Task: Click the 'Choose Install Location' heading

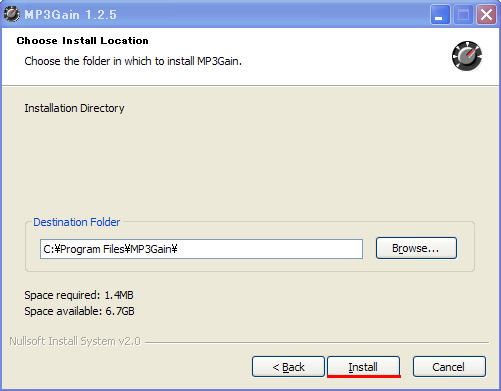Action: [x=82, y=41]
